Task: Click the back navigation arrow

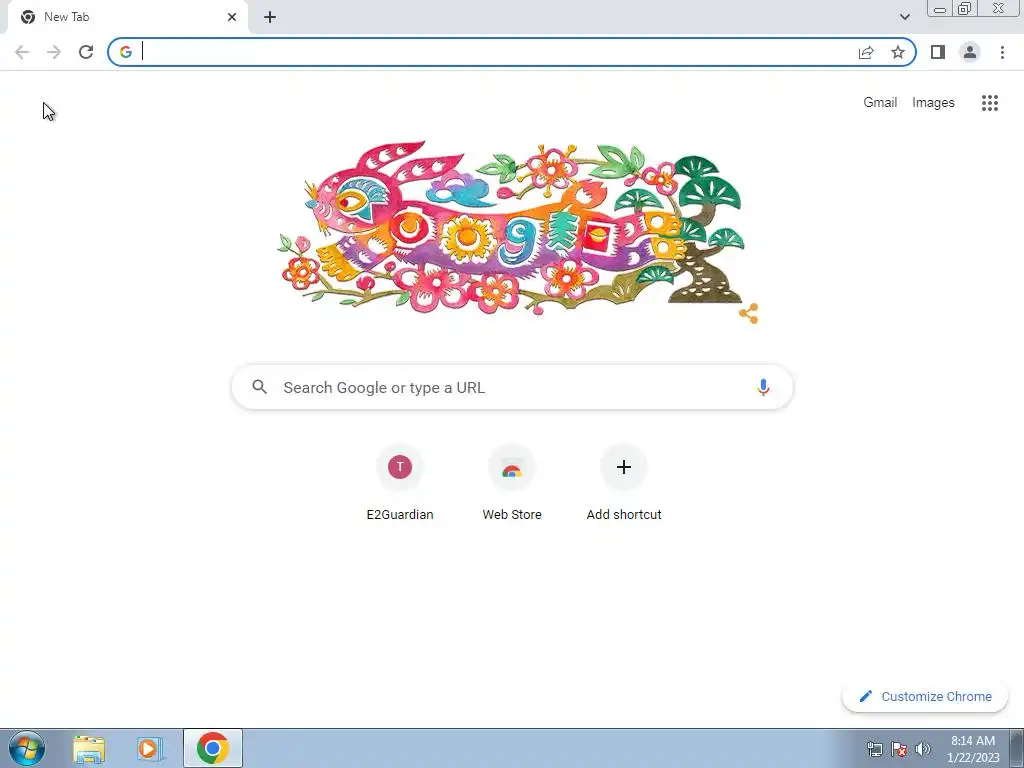Action: pyautogui.click(x=22, y=52)
